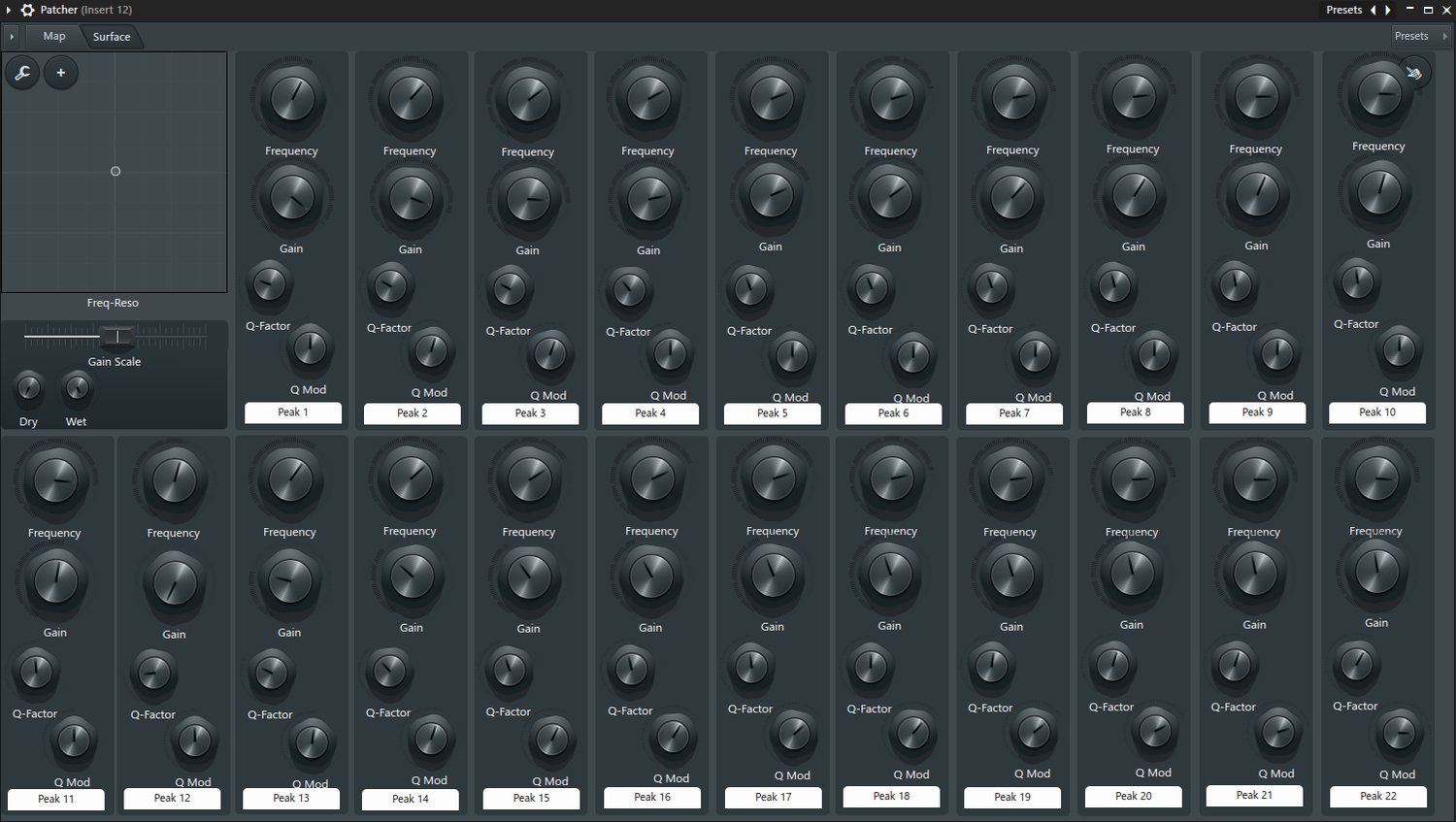Switch to the Surface tab

click(x=112, y=37)
